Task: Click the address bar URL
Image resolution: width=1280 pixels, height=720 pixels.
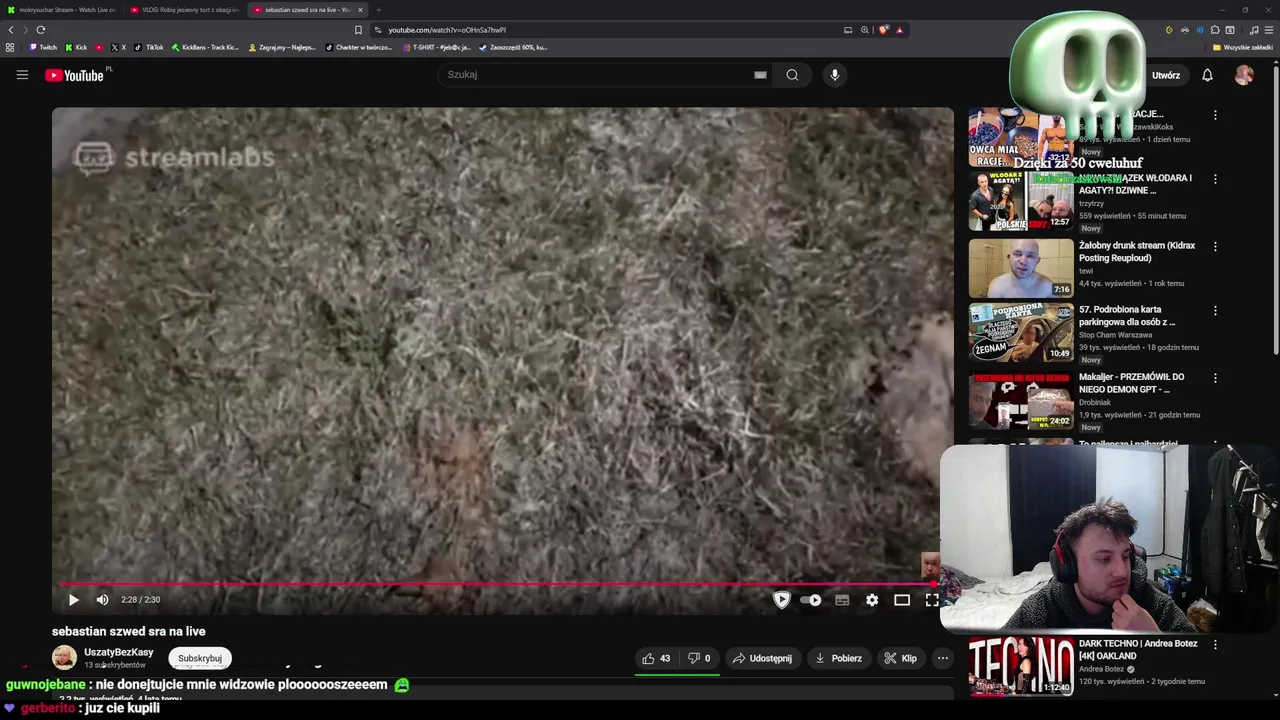Action: pyautogui.click(x=447, y=30)
